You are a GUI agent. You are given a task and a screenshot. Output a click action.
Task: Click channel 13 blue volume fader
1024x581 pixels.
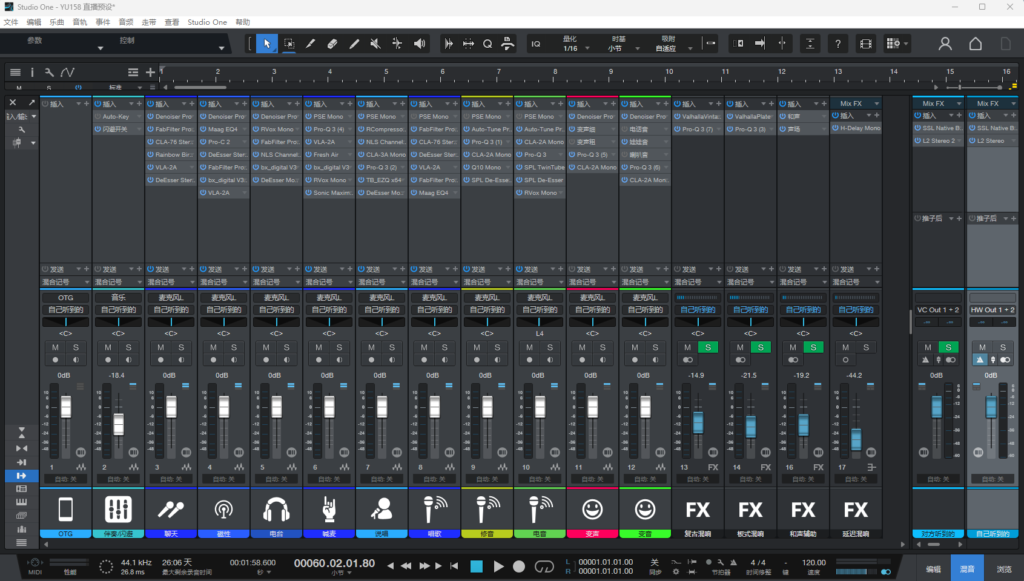[x=698, y=422]
